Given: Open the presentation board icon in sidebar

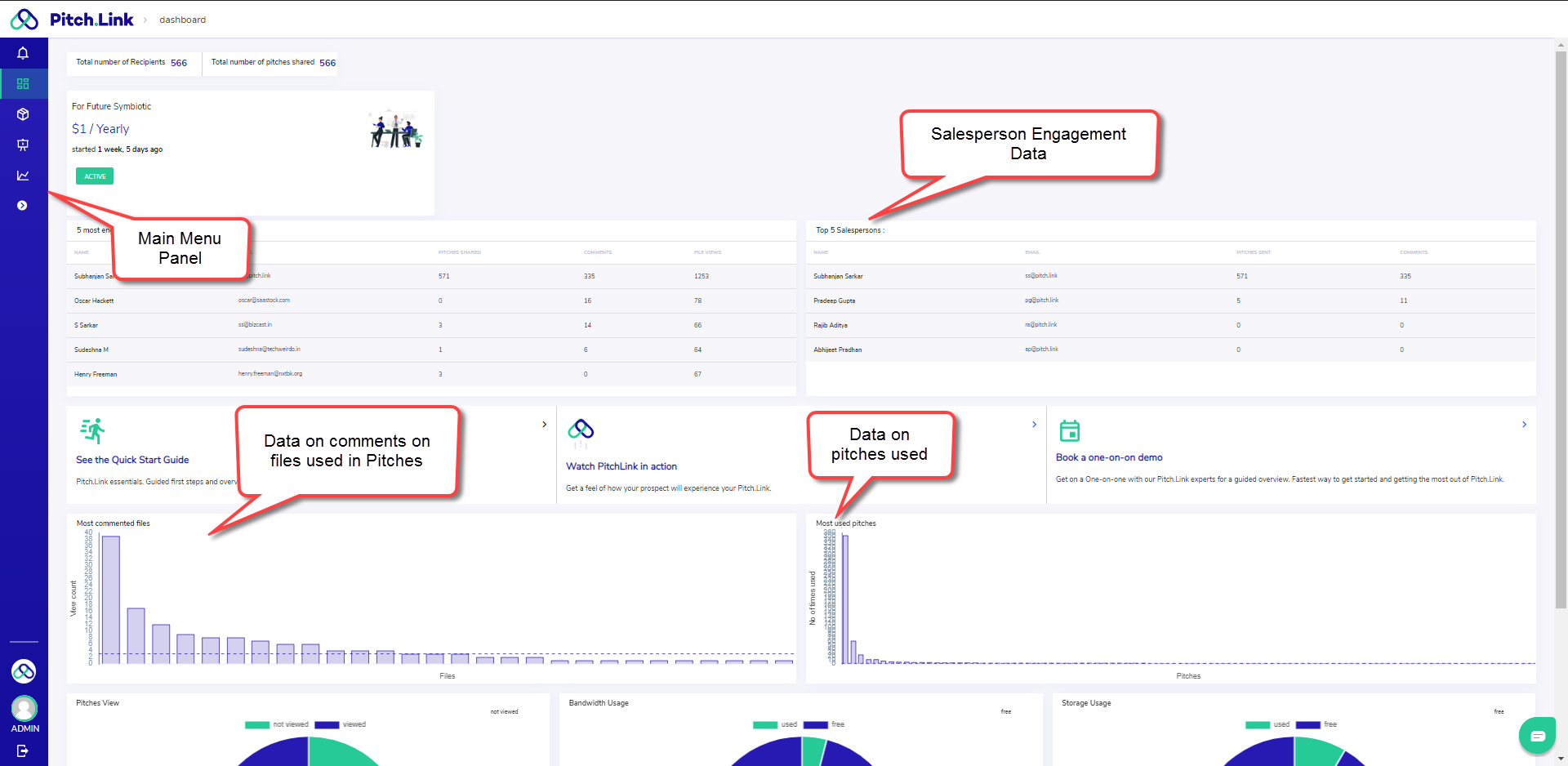Looking at the screenshot, I should click(x=23, y=145).
